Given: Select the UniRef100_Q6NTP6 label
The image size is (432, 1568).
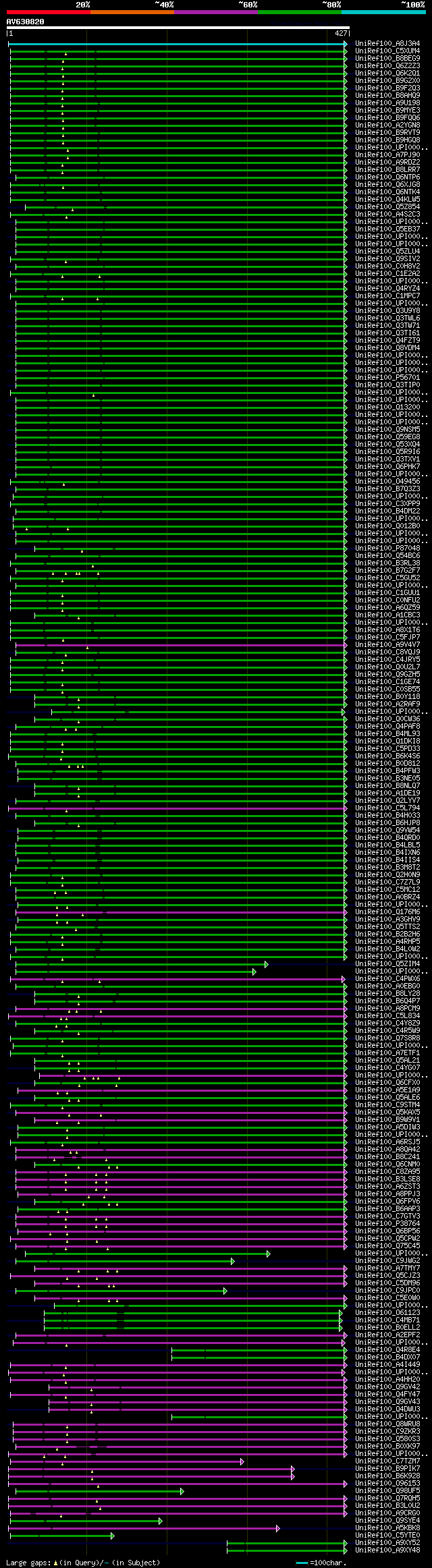Looking at the screenshot, I should [x=387, y=177].
